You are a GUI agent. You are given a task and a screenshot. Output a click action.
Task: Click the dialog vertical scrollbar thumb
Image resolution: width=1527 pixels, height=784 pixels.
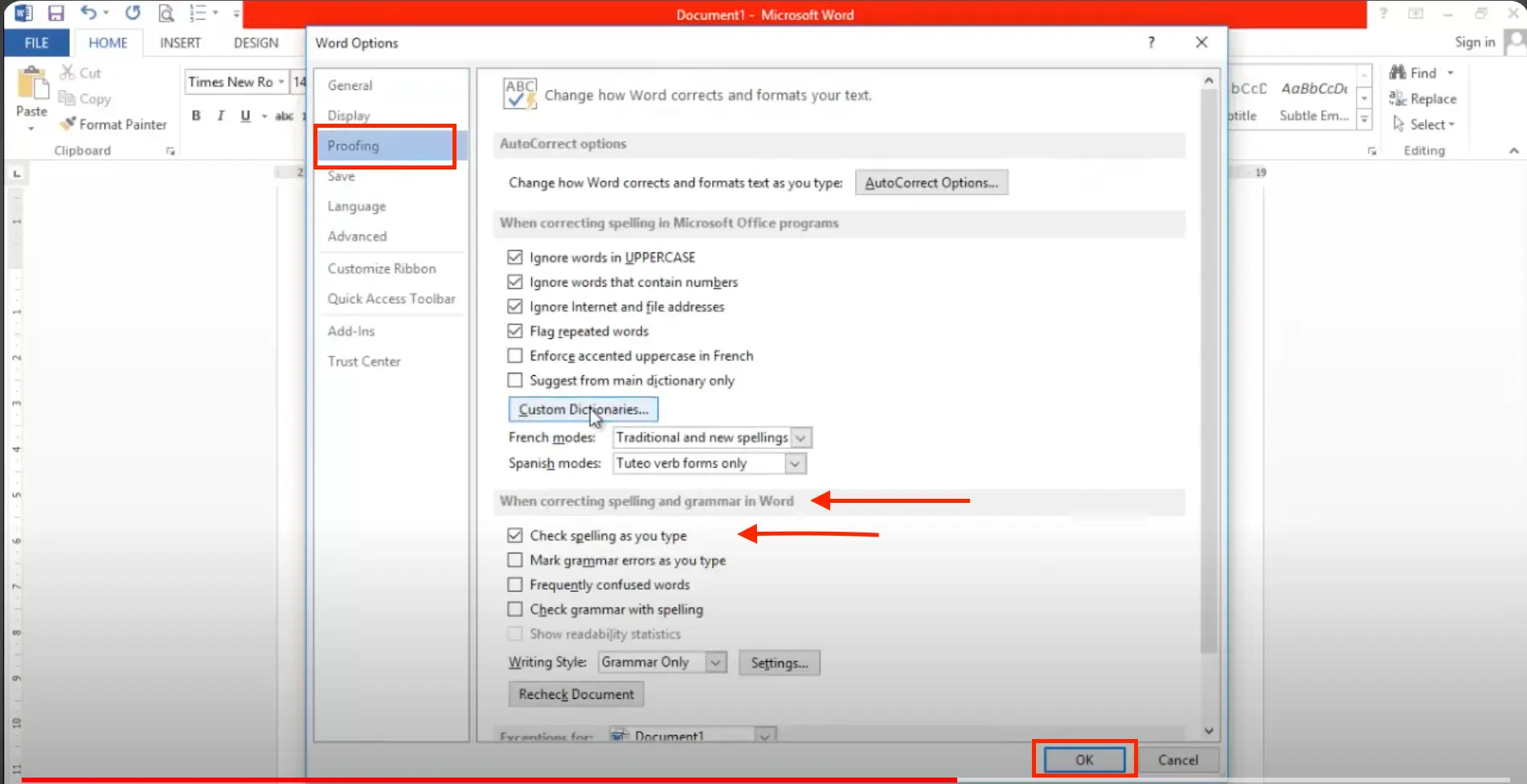point(1209,370)
